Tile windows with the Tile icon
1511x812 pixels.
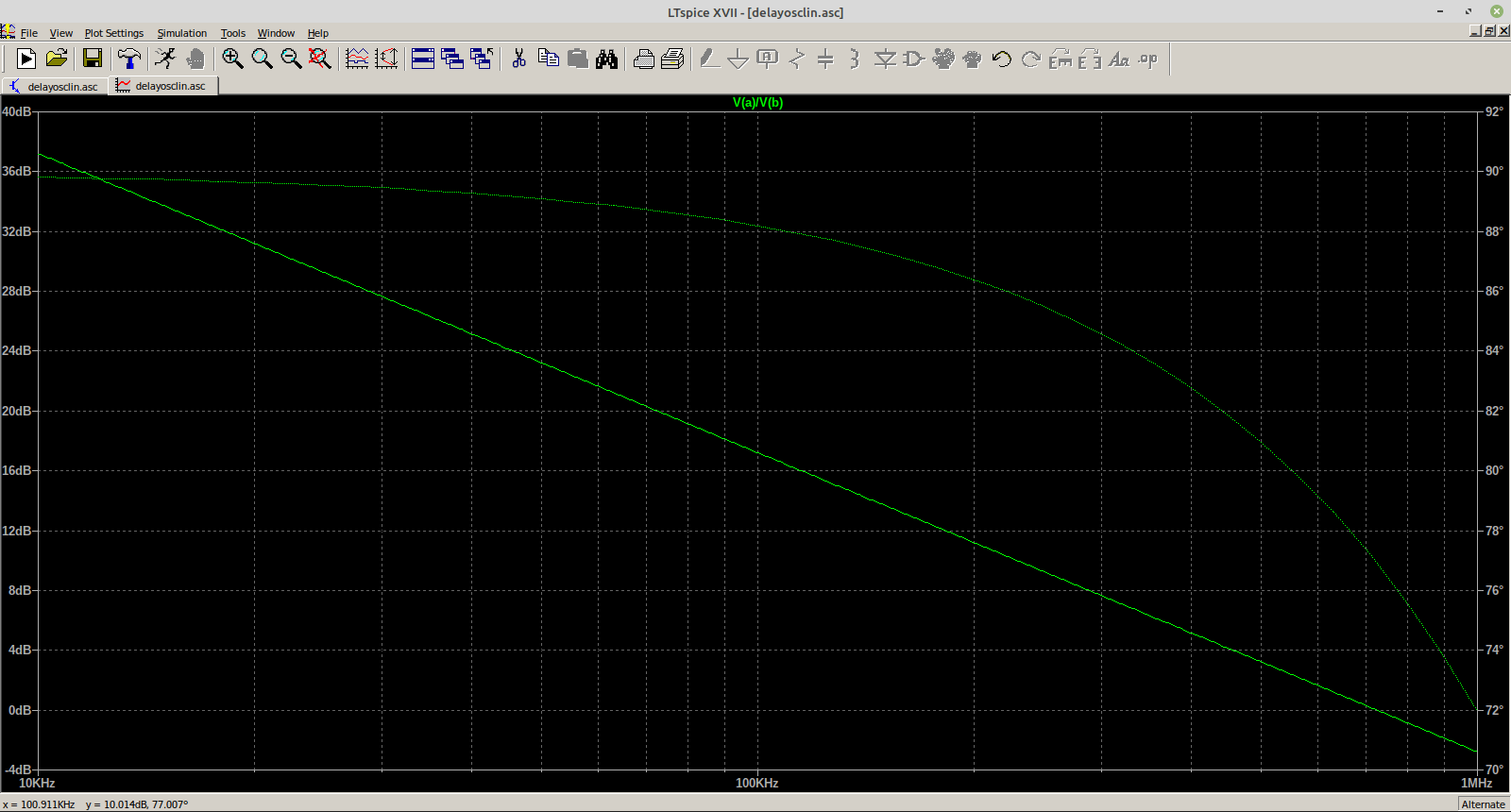point(423,59)
